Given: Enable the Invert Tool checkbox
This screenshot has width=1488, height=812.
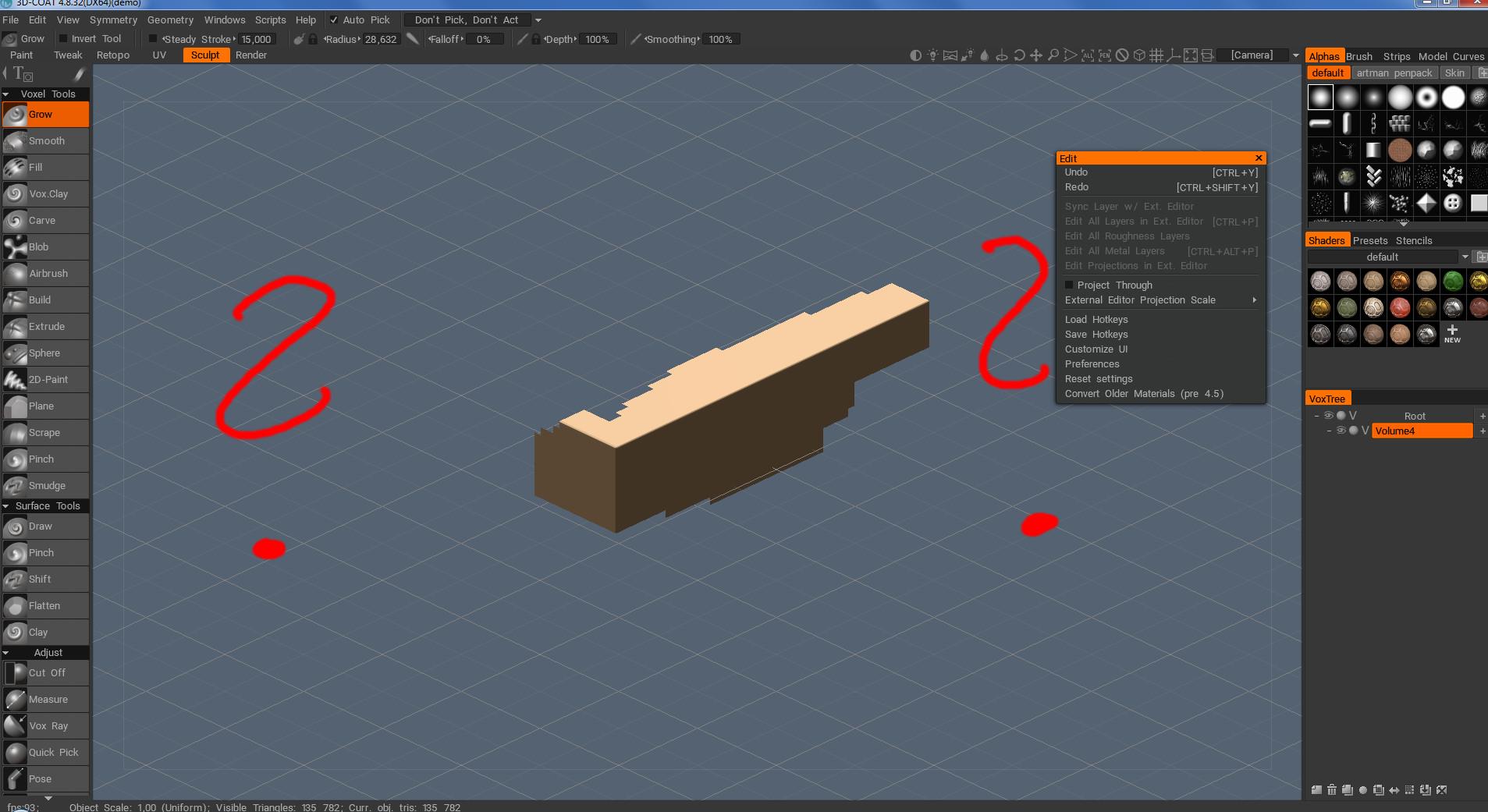Looking at the screenshot, I should pyautogui.click(x=65, y=39).
